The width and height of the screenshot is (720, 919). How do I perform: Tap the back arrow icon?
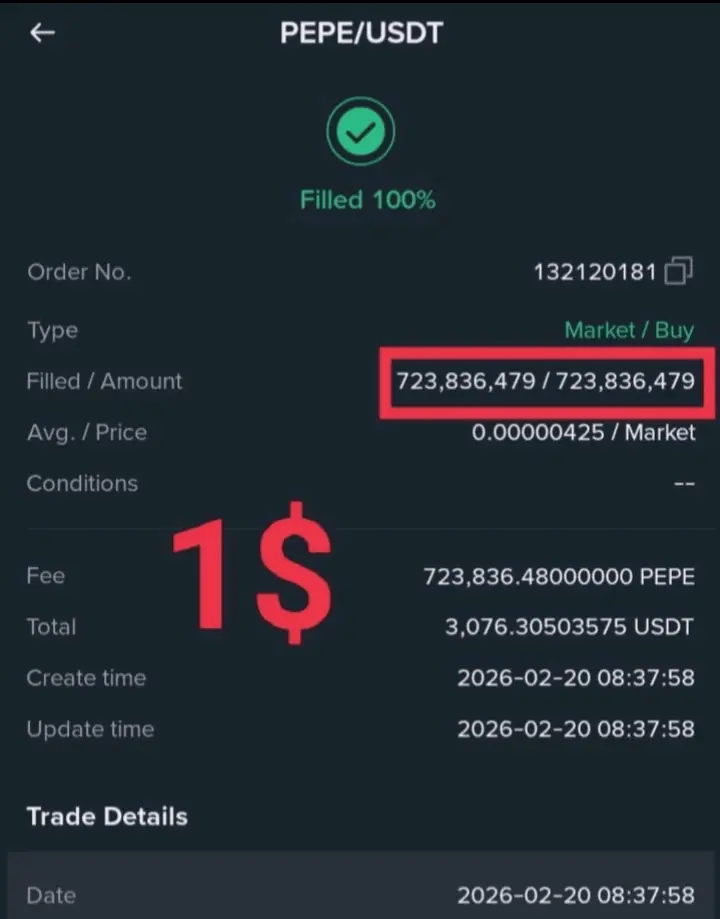[x=42, y=33]
